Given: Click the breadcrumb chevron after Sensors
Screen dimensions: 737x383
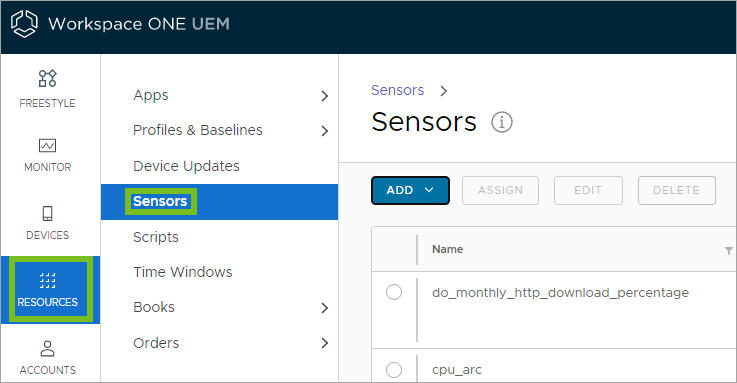Looking at the screenshot, I should [443, 91].
